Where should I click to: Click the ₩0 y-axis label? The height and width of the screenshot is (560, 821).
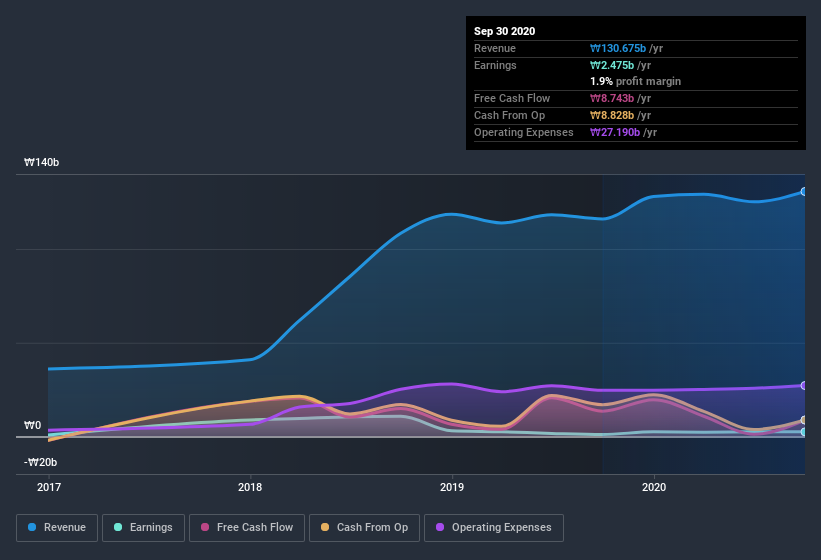[x=32, y=425]
